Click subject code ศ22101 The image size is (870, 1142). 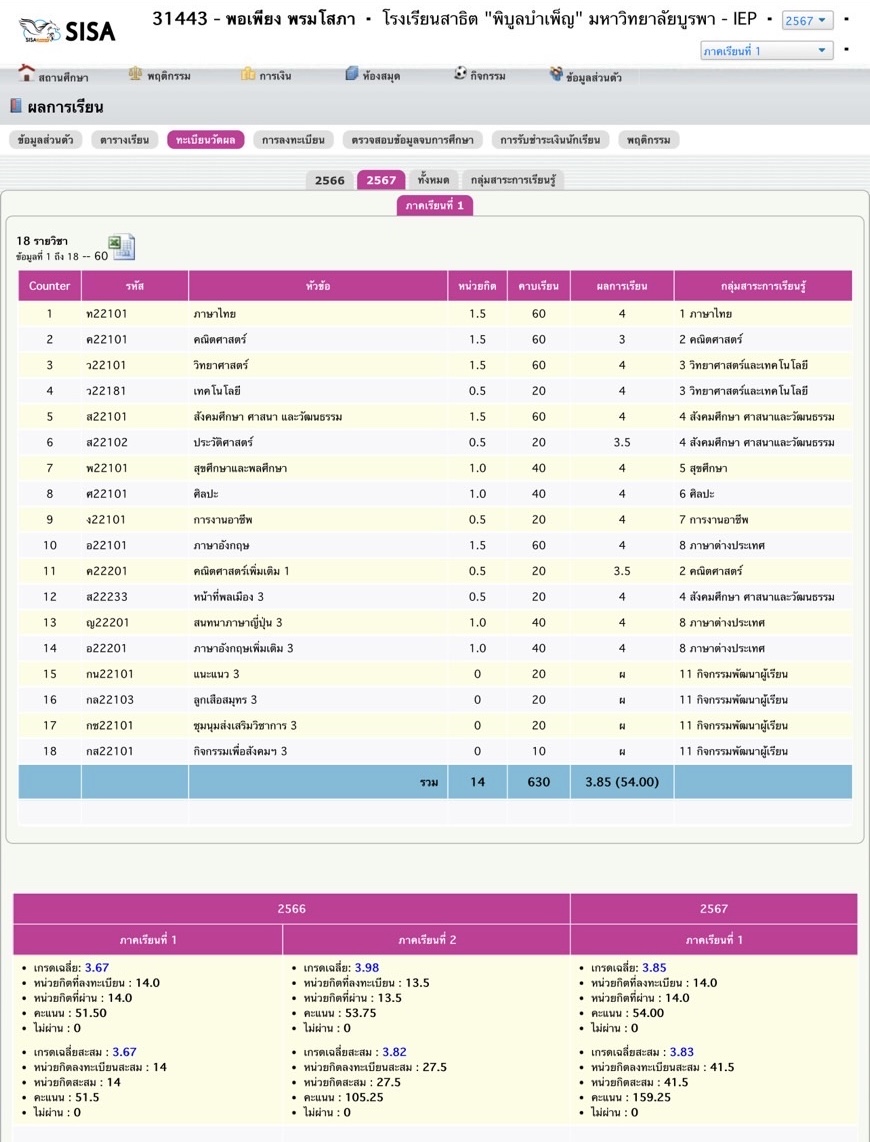coord(106,494)
